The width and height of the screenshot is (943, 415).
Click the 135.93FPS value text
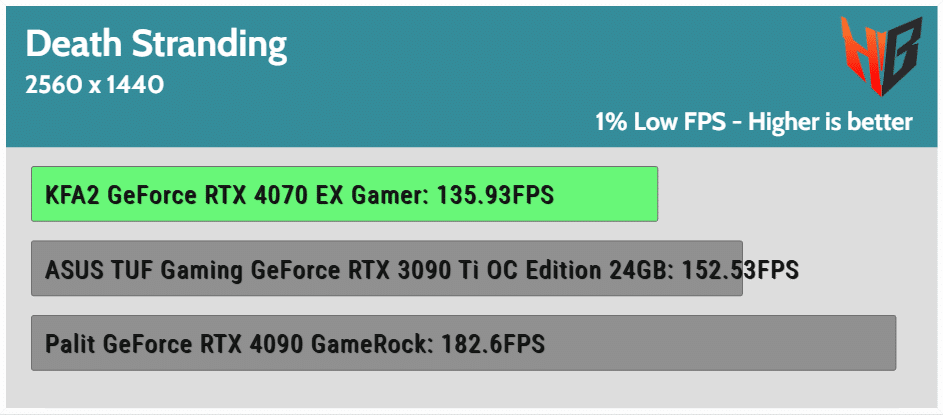495,195
